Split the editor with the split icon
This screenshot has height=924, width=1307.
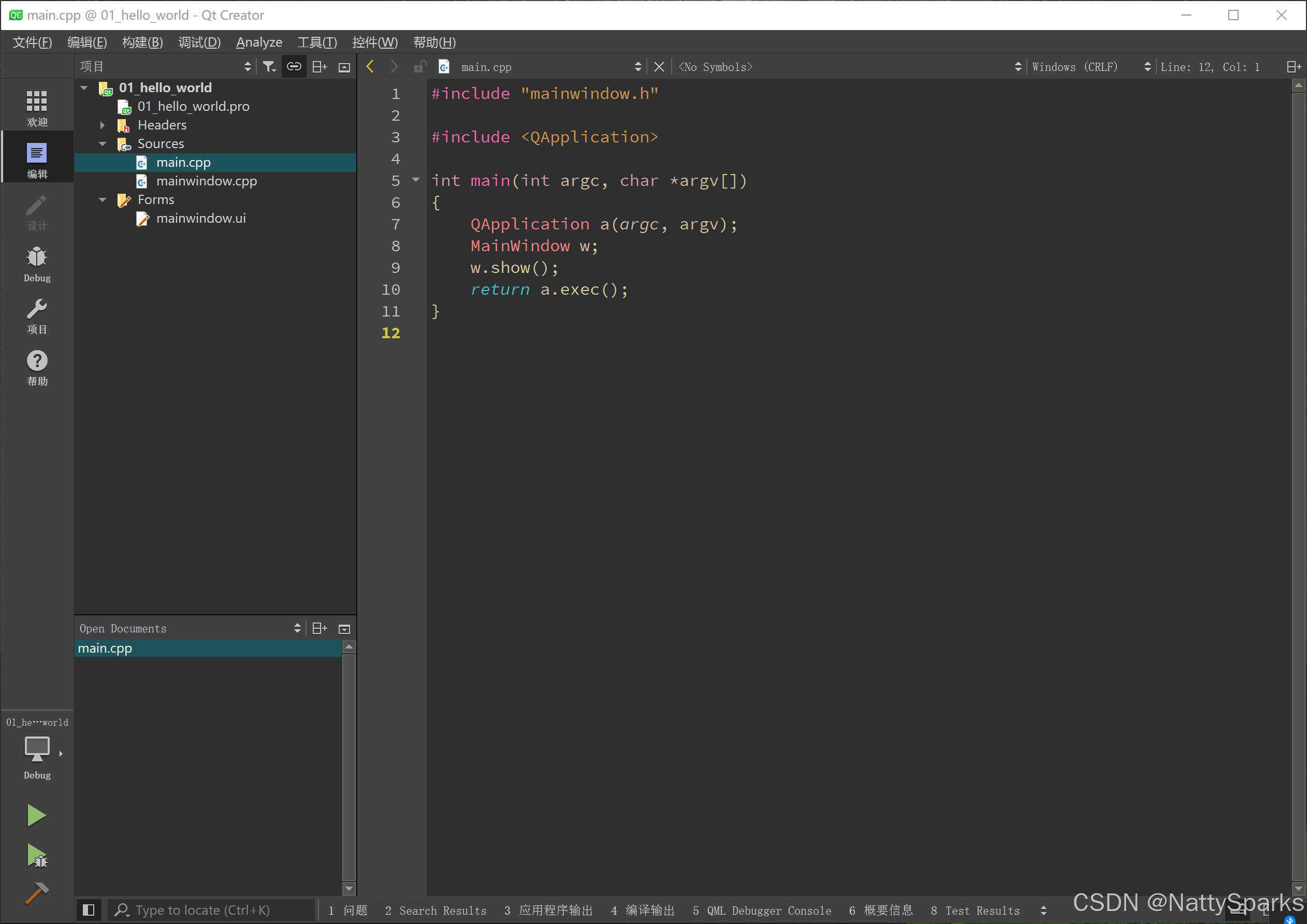tap(1293, 67)
